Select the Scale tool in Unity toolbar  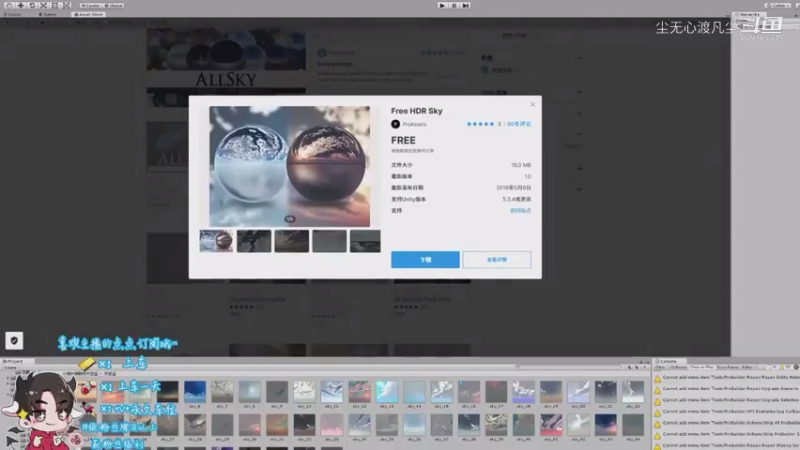point(43,5)
